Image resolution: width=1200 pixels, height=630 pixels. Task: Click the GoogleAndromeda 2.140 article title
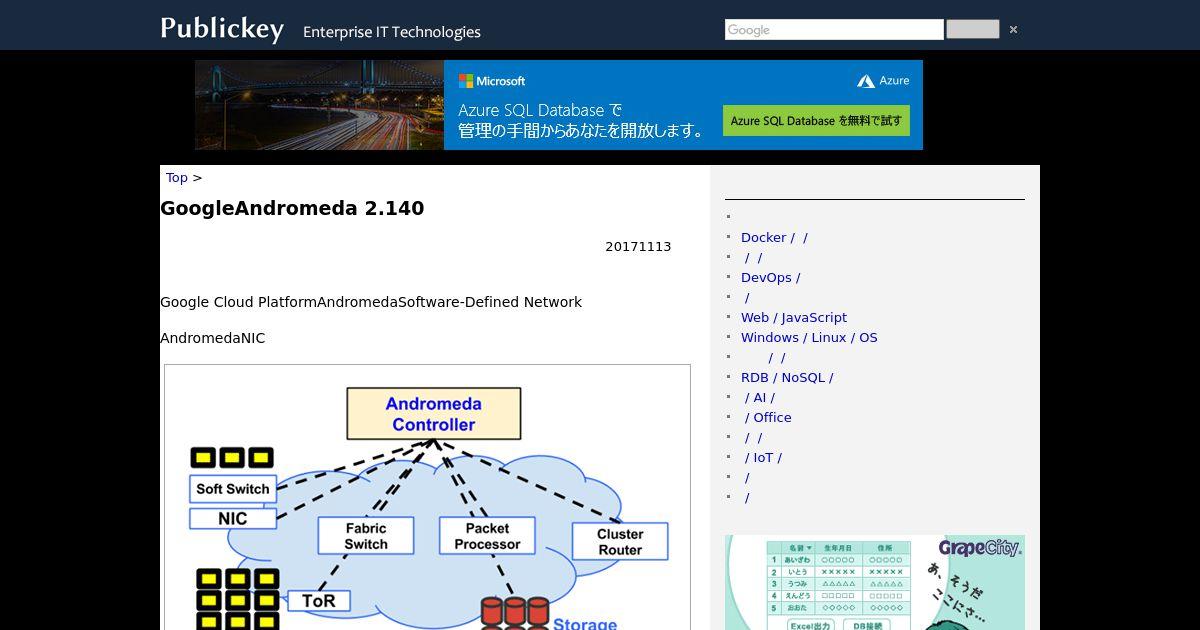pyautogui.click(x=292, y=208)
